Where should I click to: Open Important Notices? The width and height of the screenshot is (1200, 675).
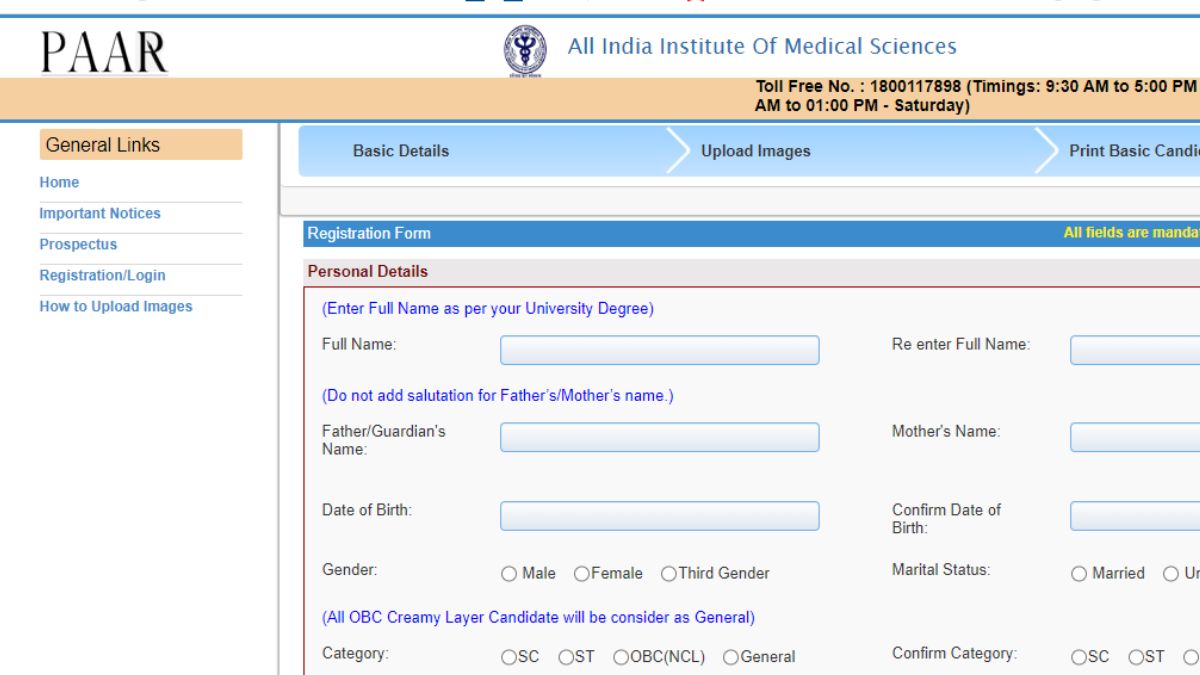100,213
